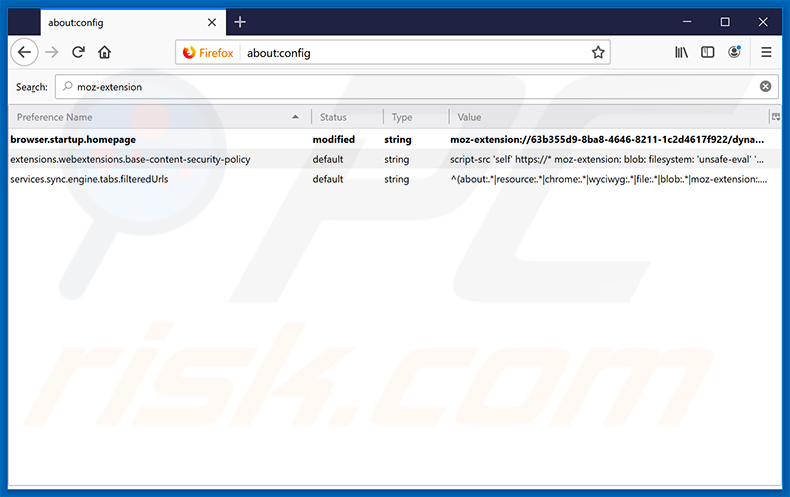Sort by the Value column header
The width and height of the screenshot is (790, 497).
click(x=609, y=117)
